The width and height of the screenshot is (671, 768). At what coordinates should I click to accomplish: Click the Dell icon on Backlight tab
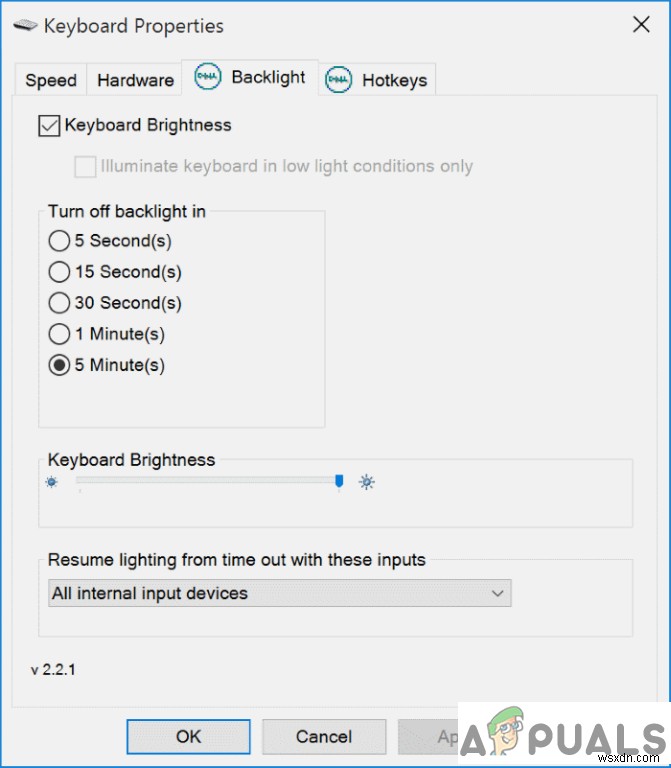pos(207,78)
